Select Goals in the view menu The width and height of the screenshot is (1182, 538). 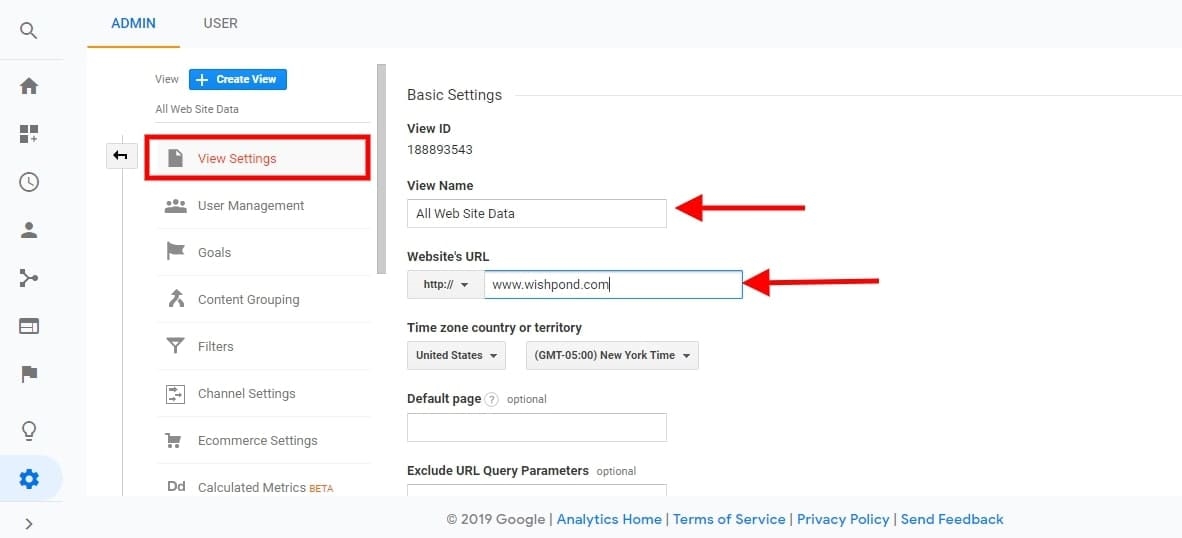(x=214, y=253)
